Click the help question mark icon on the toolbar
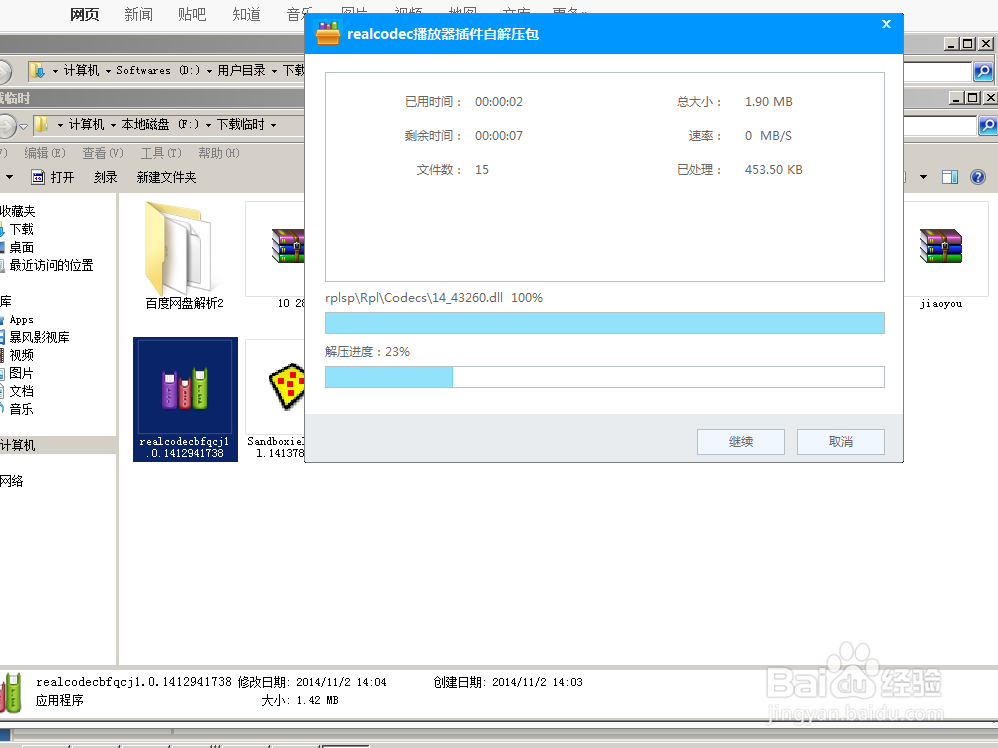This screenshot has height=748, width=998. point(977,177)
